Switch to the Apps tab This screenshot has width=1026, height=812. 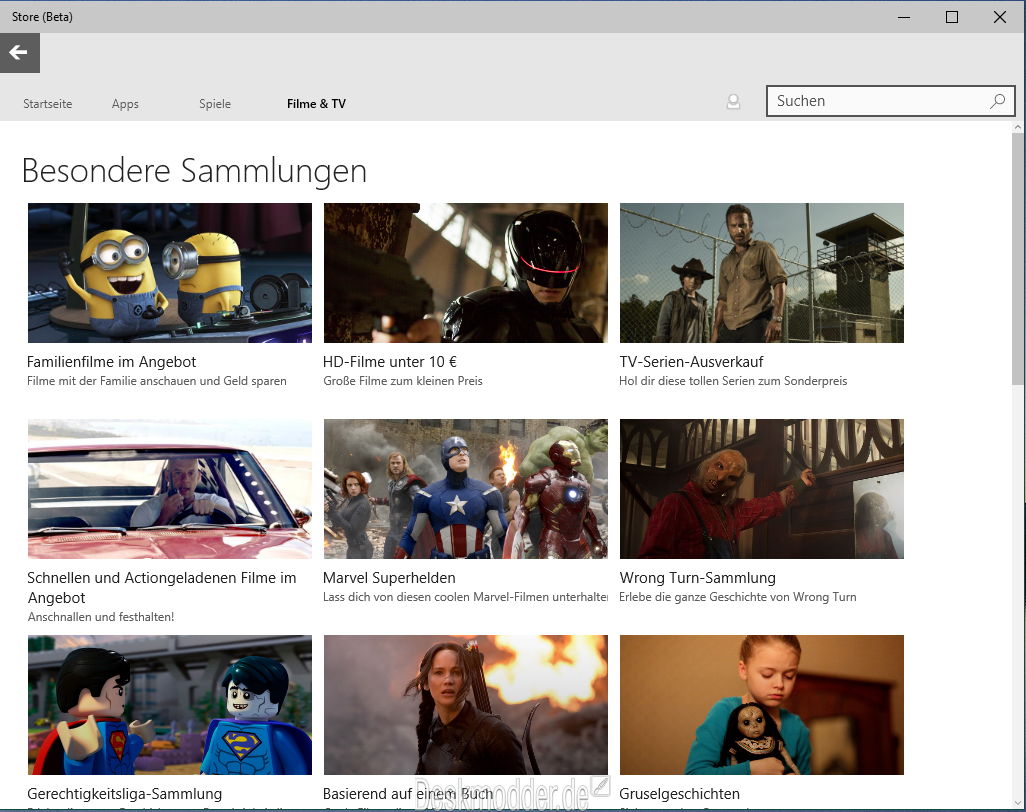point(125,103)
